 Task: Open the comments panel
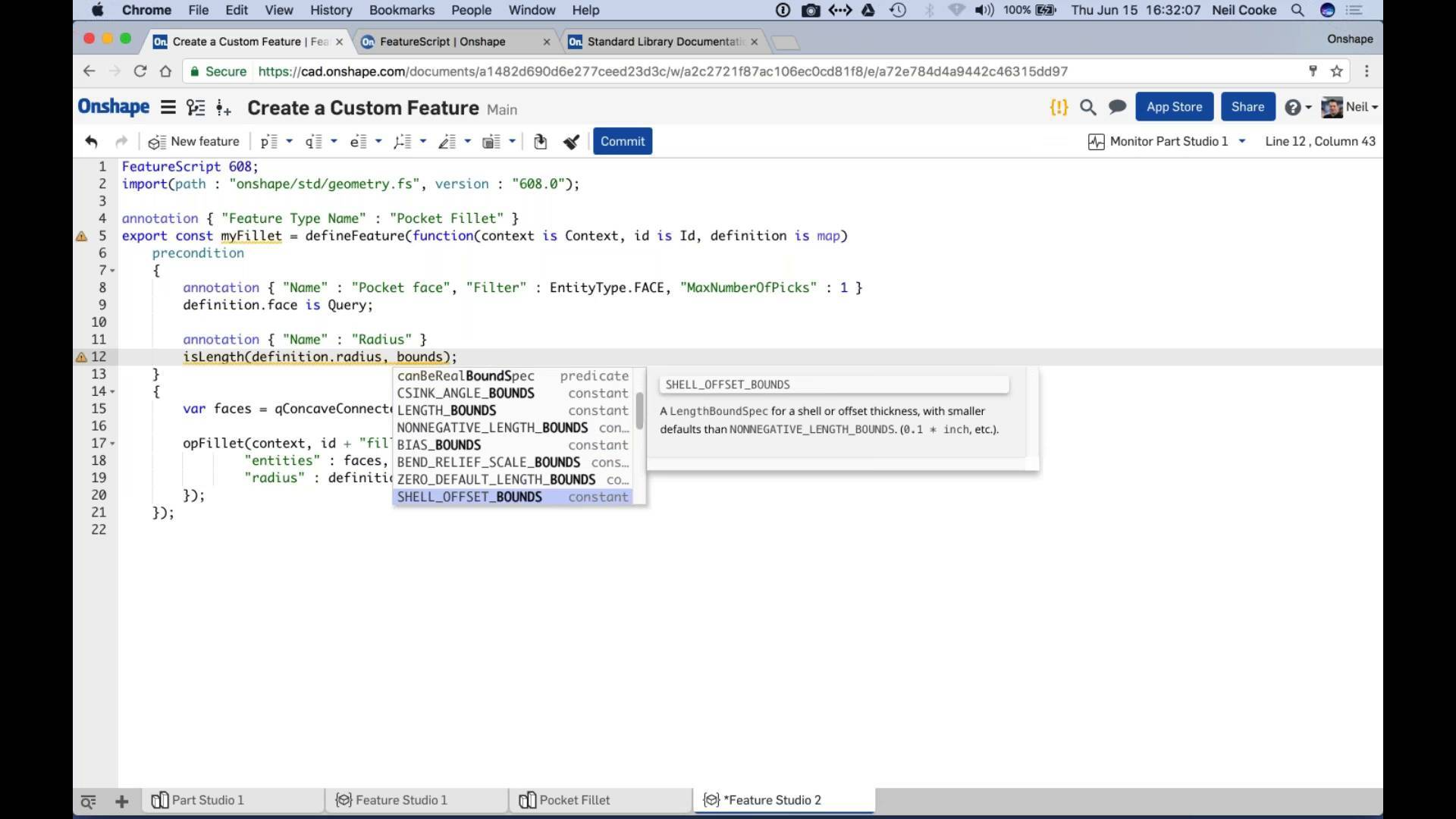[1117, 107]
